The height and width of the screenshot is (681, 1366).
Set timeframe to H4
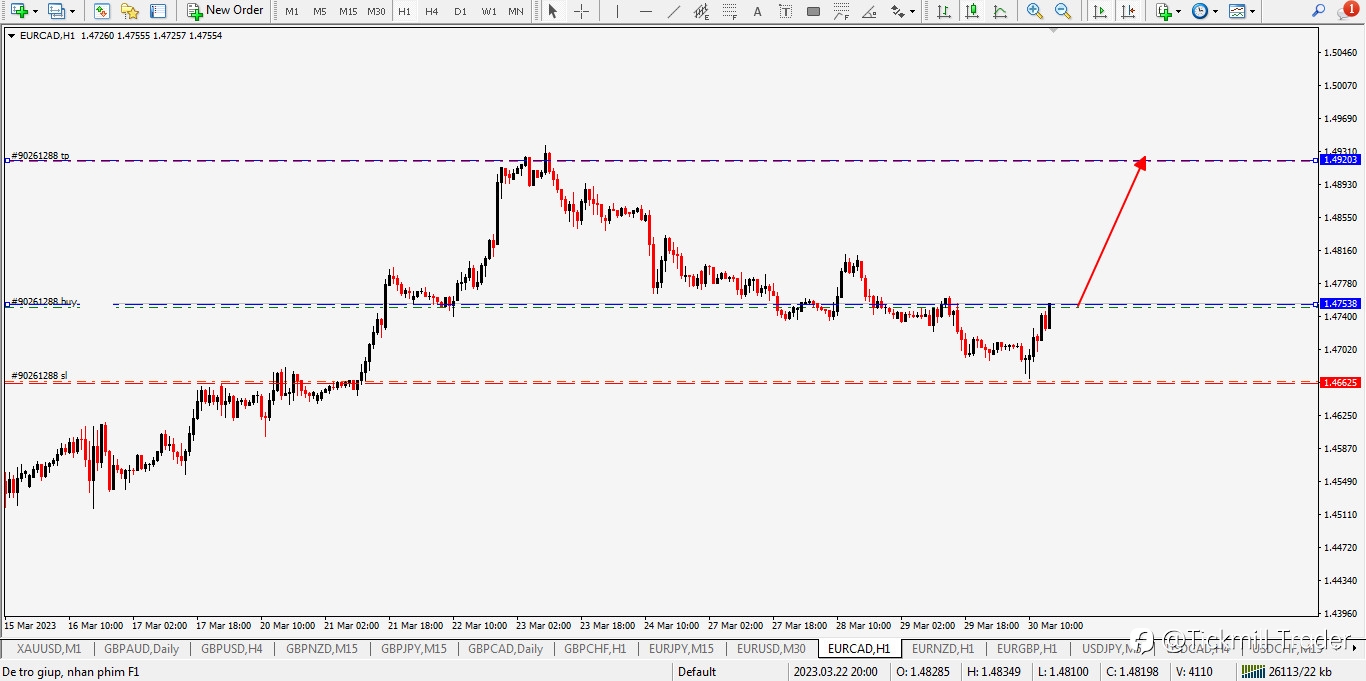pyautogui.click(x=432, y=11)
